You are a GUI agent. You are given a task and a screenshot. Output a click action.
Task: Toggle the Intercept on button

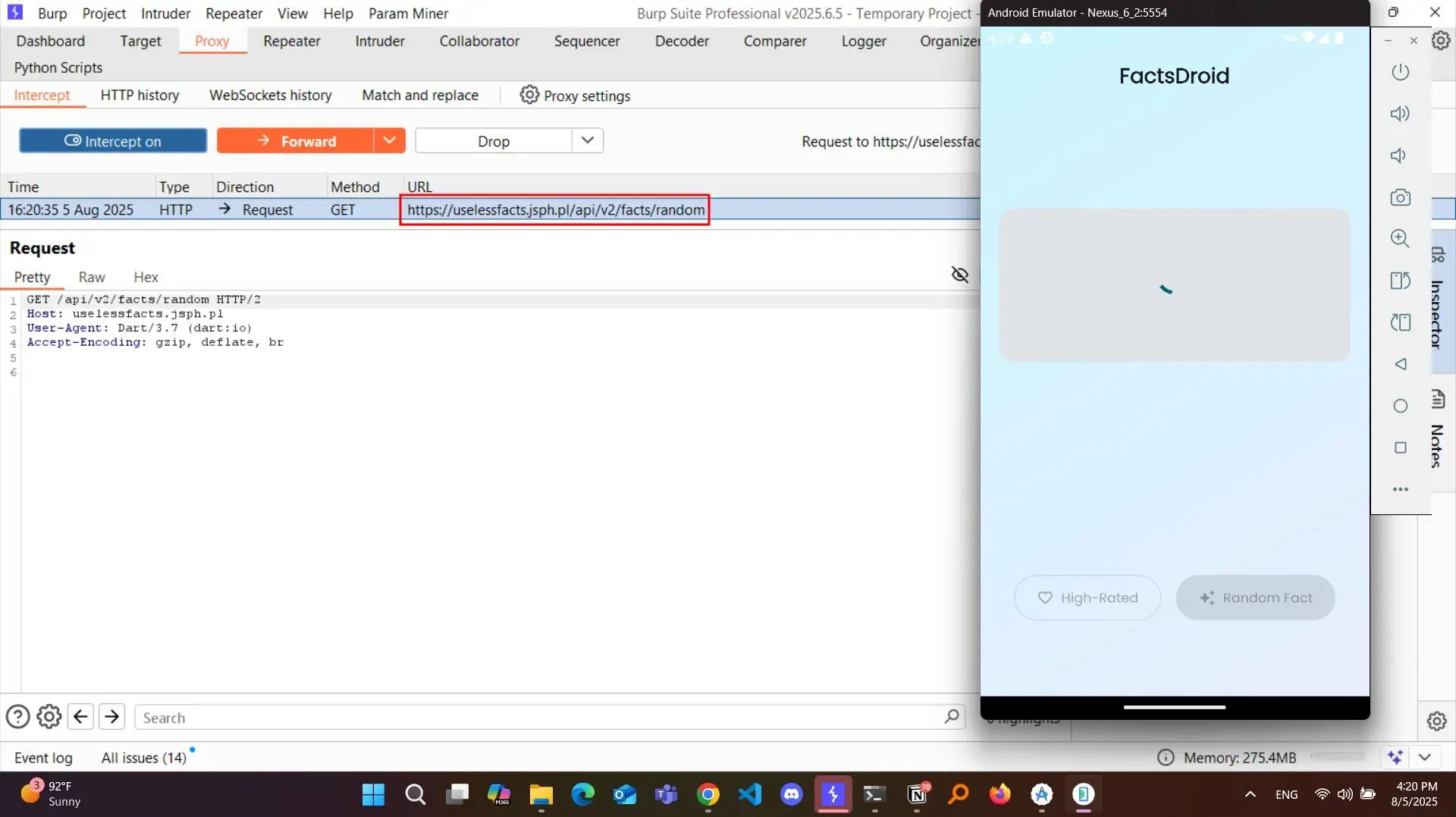pyautogui.click(x=113, y=141)
